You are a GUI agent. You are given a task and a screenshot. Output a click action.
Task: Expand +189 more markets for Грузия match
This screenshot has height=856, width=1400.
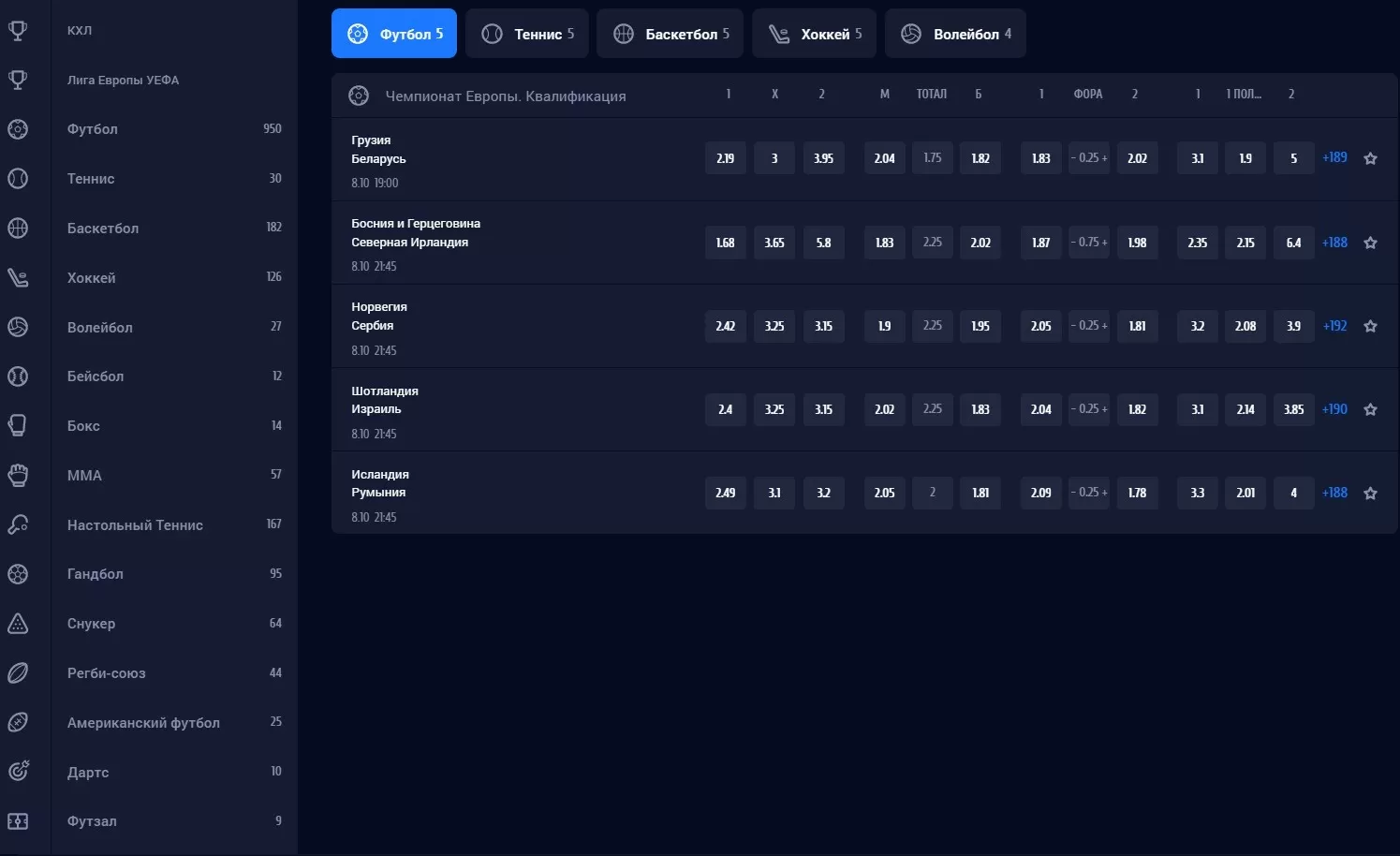(1334, 157)
